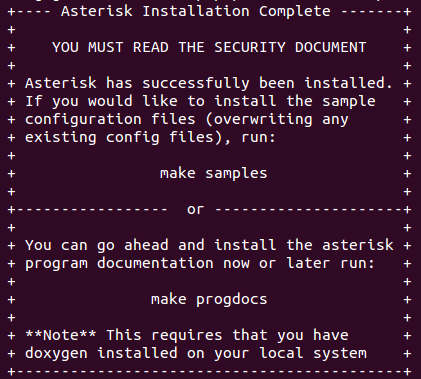Click 'If you would like' text
The height and width of the screenshot is (379, 421).
[x=101, y=102]
